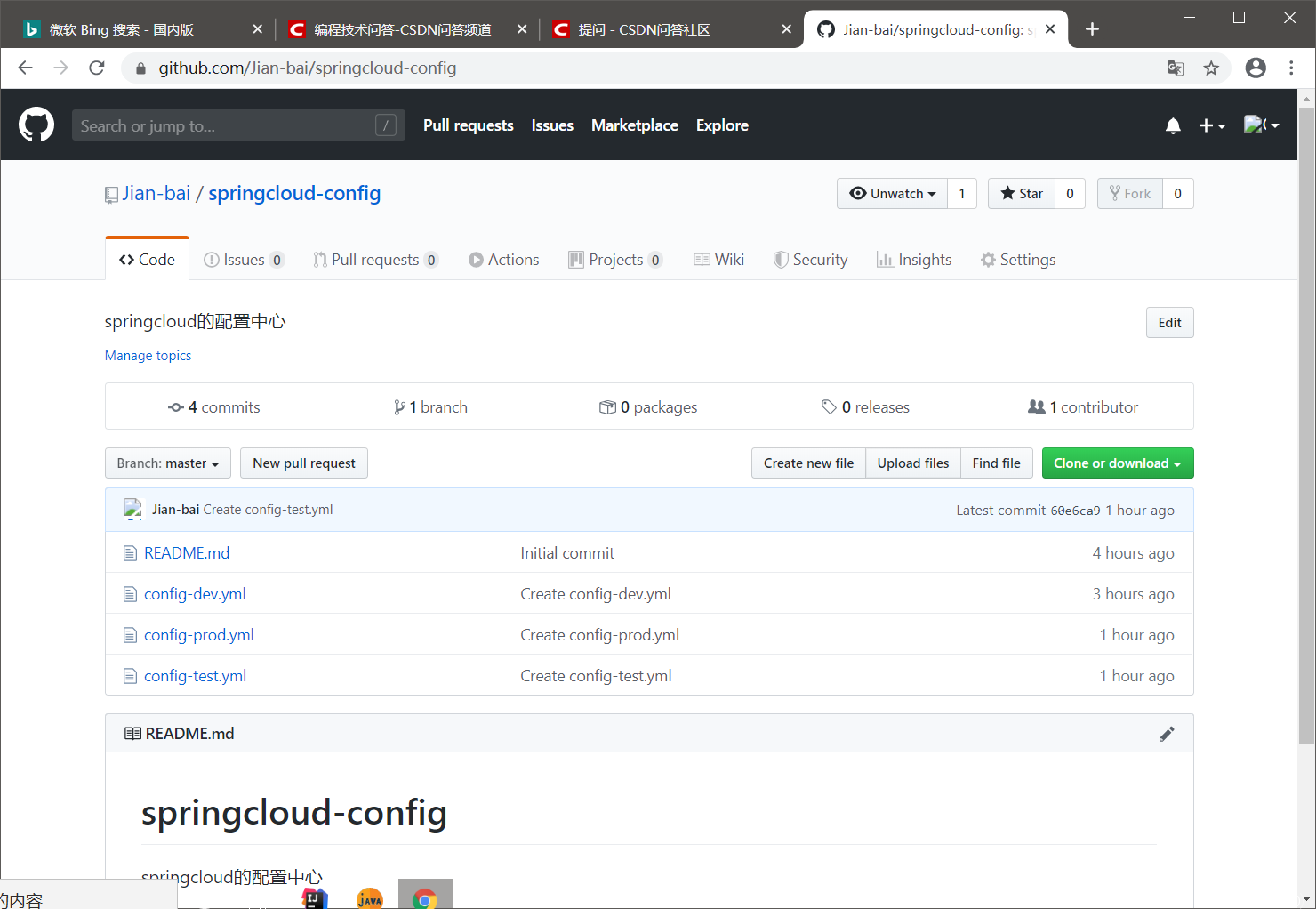This screenshot has height=909, width=1316.
Task: Click the page vertical scrollbar
Action: point(1306,425)
